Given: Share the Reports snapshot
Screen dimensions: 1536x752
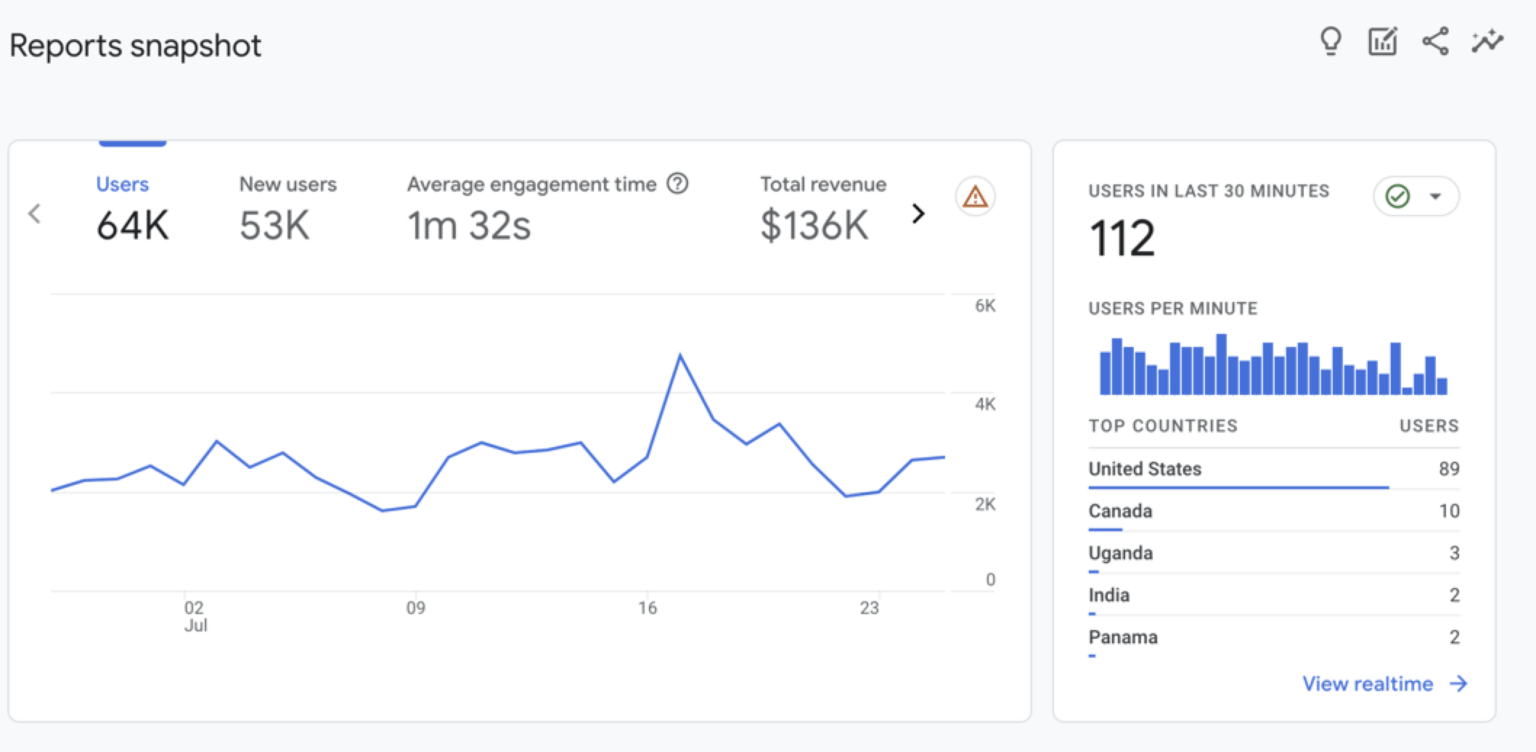Looking at the screenshot, I should coord(1435,41).
